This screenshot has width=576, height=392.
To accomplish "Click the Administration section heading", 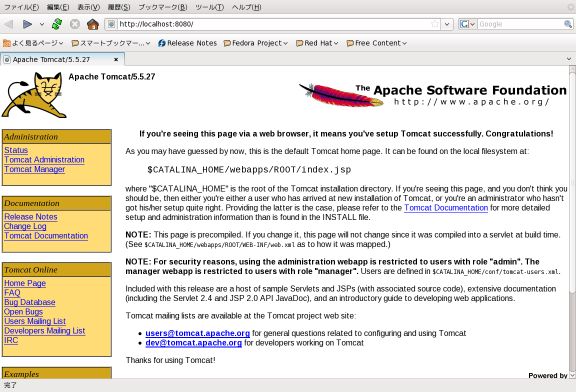I will pos(31,137).
